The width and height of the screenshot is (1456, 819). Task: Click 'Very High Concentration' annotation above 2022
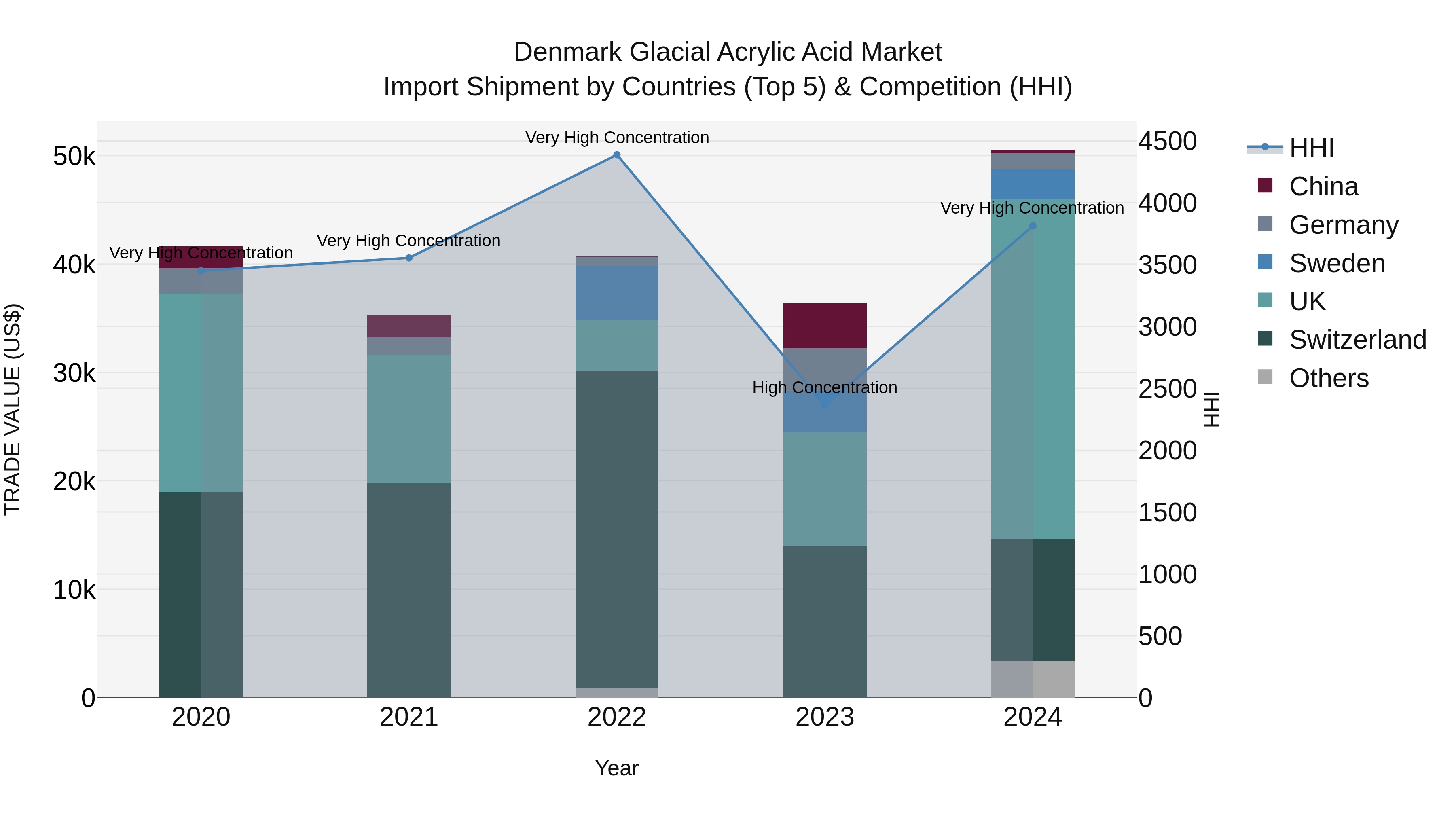(617, 138)
